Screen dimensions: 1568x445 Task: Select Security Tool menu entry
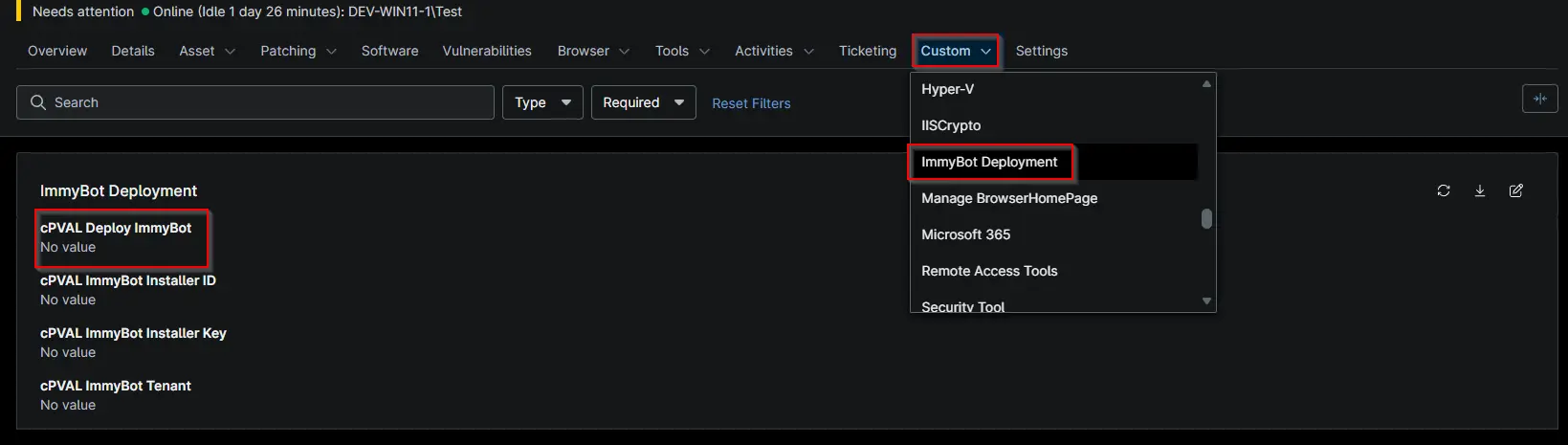coord(1054,304)
